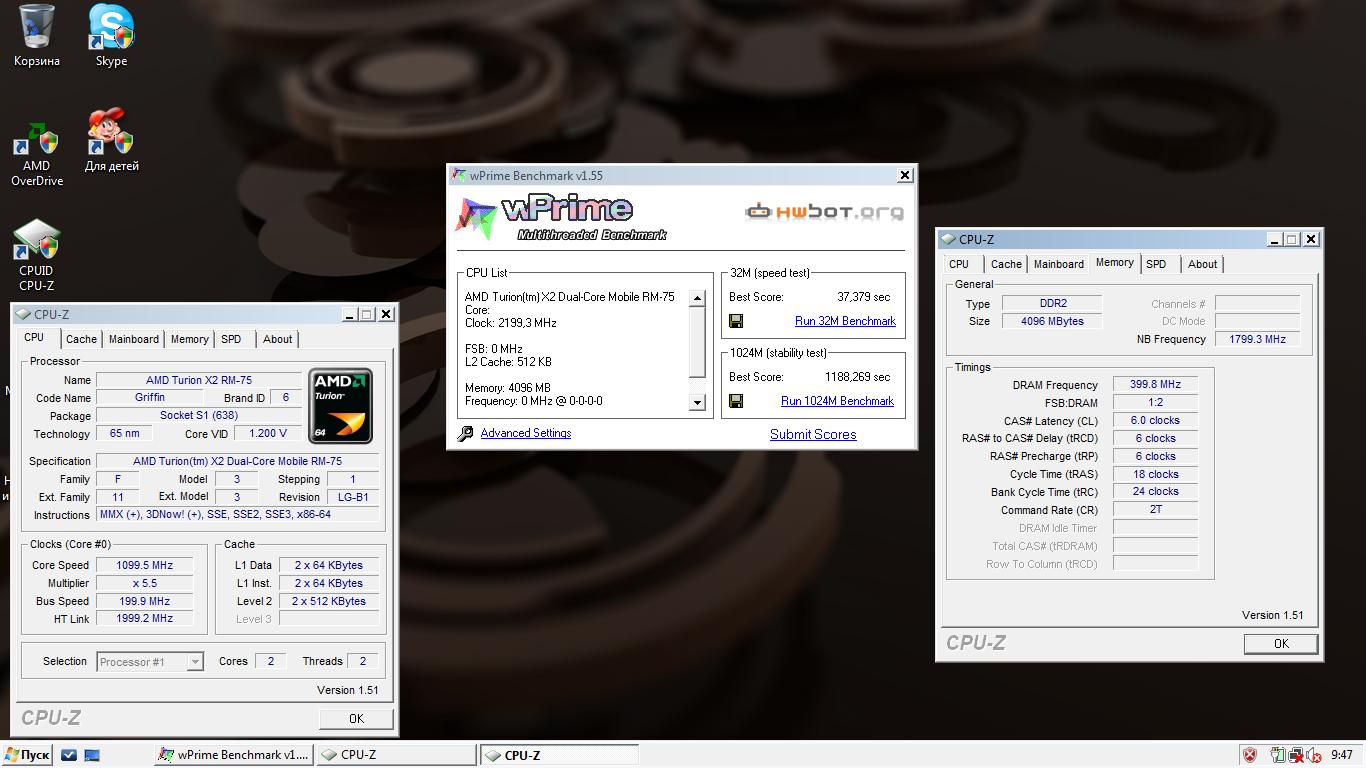Click the Code Name value Griffin
The width and height of the screenshot is (1366, 768).
[x=150, y=397]
